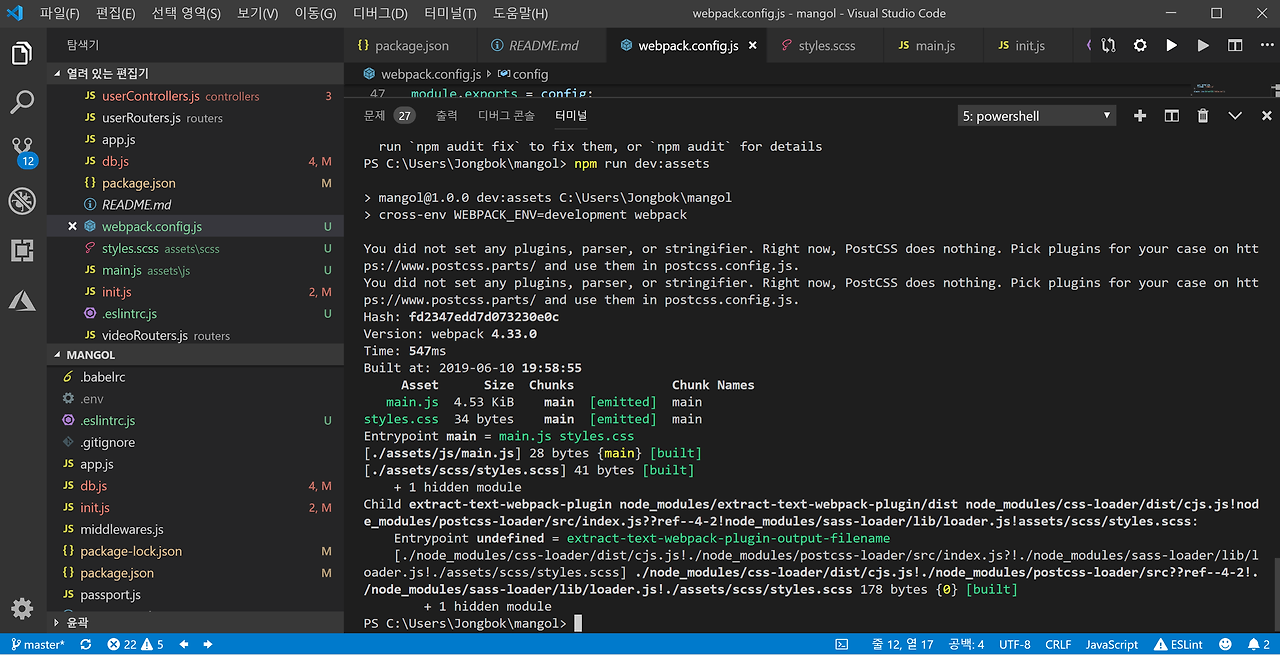Open the Help menu
Screen dimensions: 1280x655
520,14
